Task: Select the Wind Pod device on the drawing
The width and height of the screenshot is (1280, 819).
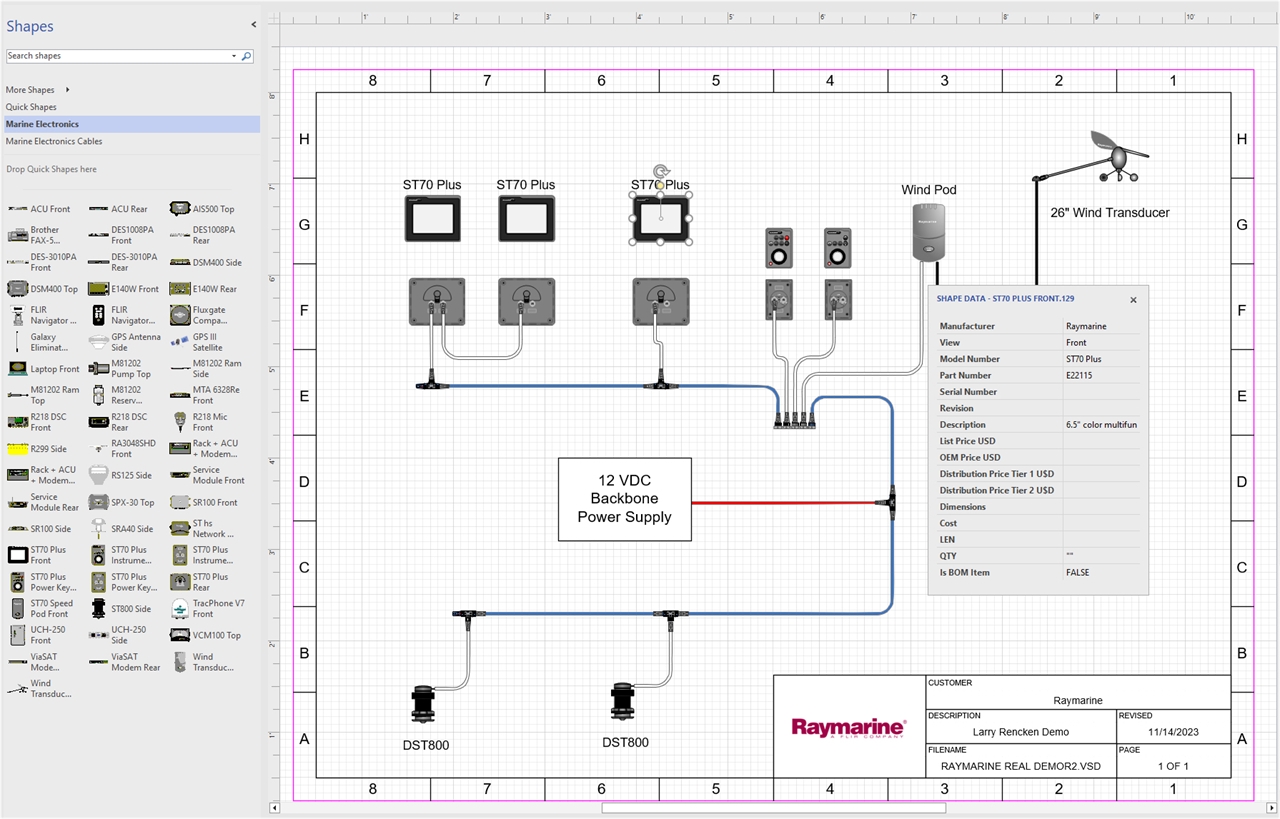Action: (929, 232)
